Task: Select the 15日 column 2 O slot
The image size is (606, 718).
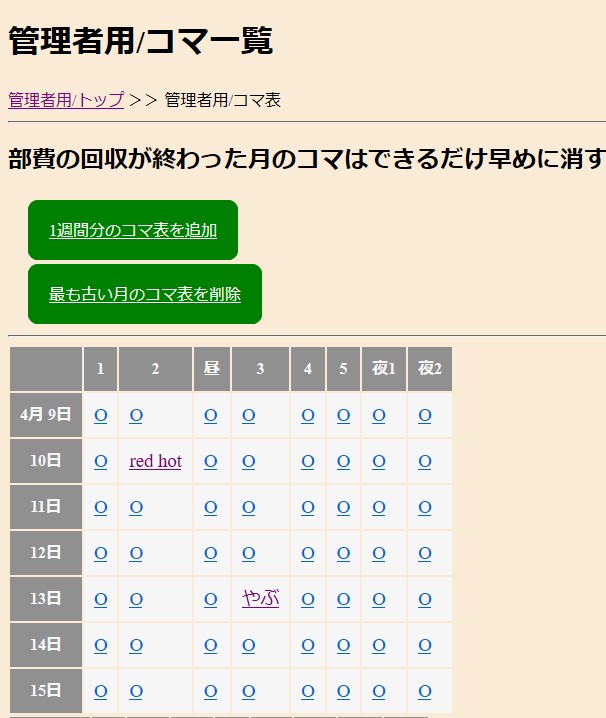Action: pos(136,691)
